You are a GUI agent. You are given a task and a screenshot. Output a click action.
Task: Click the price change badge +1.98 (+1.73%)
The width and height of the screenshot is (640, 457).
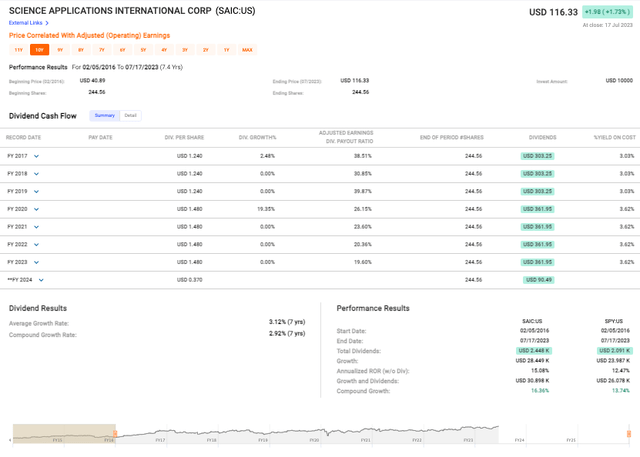[607, 12]
